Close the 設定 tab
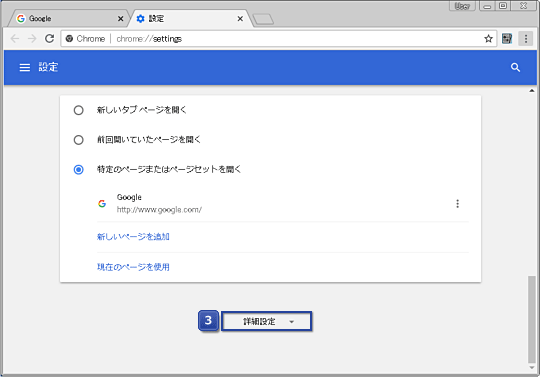 (x=240, y=19)
